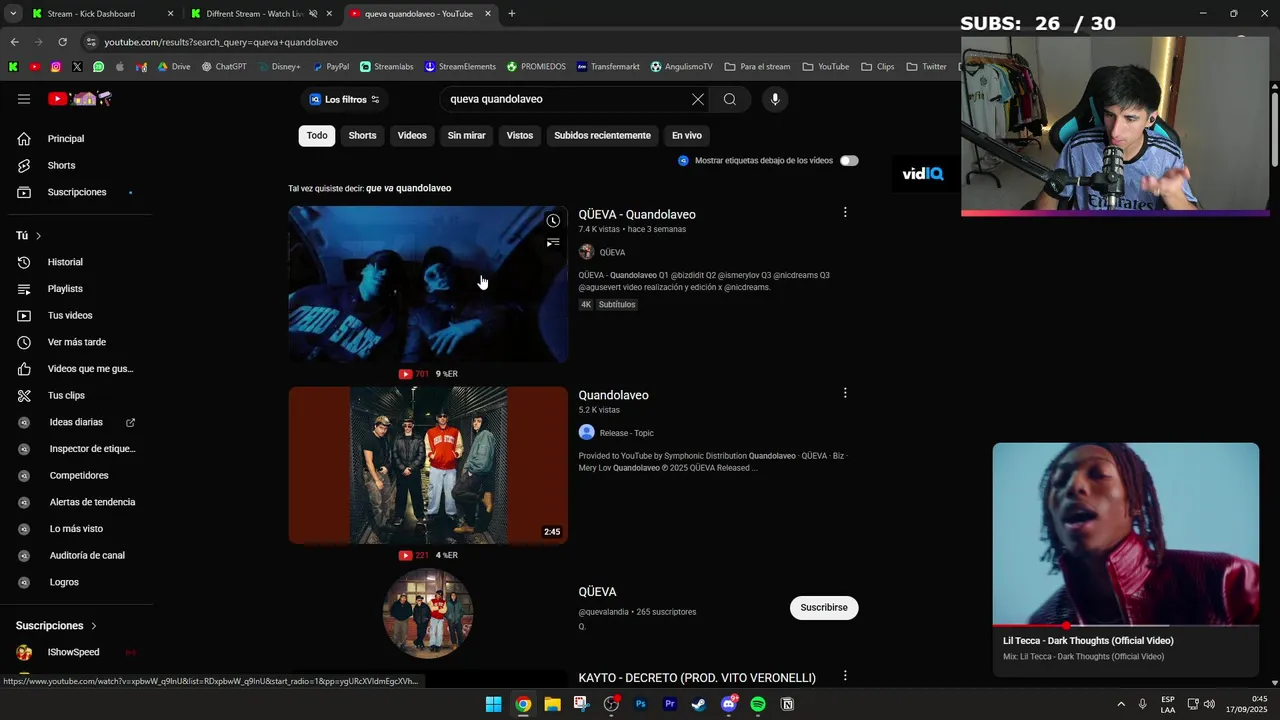Open the YouTube hamburger guide menu
This screenshot has height=720, width=1280.
point(24,99)
